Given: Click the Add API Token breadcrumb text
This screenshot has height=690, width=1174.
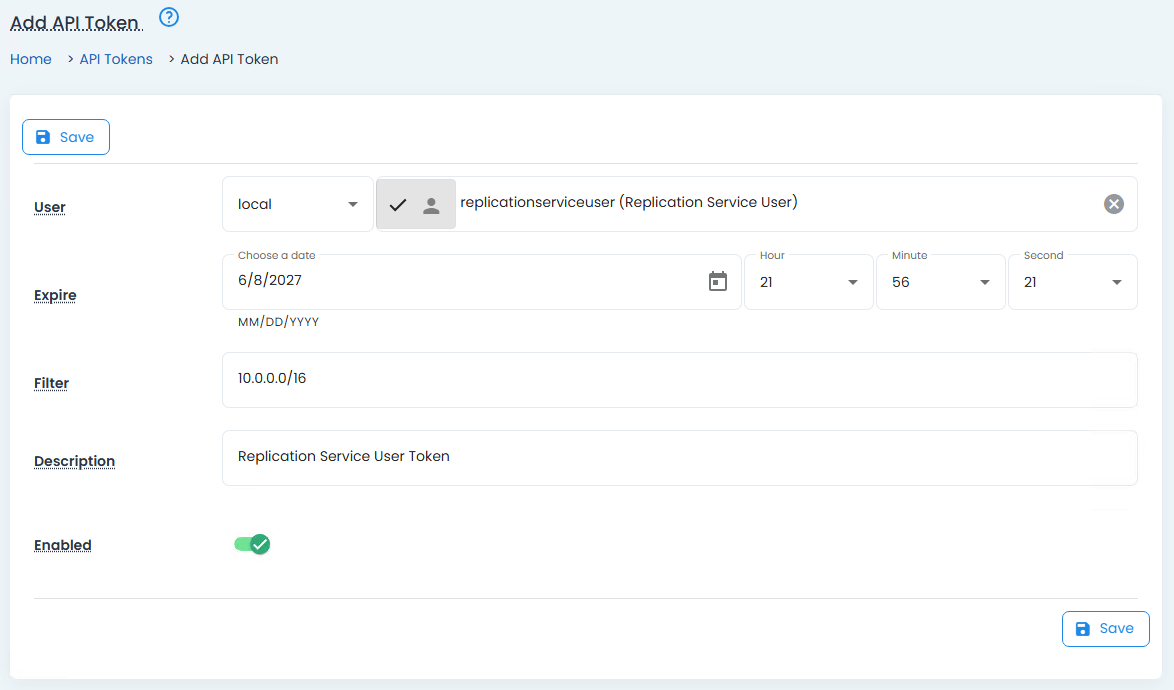Looking at the screenshot, I should (x=229, y=59).
